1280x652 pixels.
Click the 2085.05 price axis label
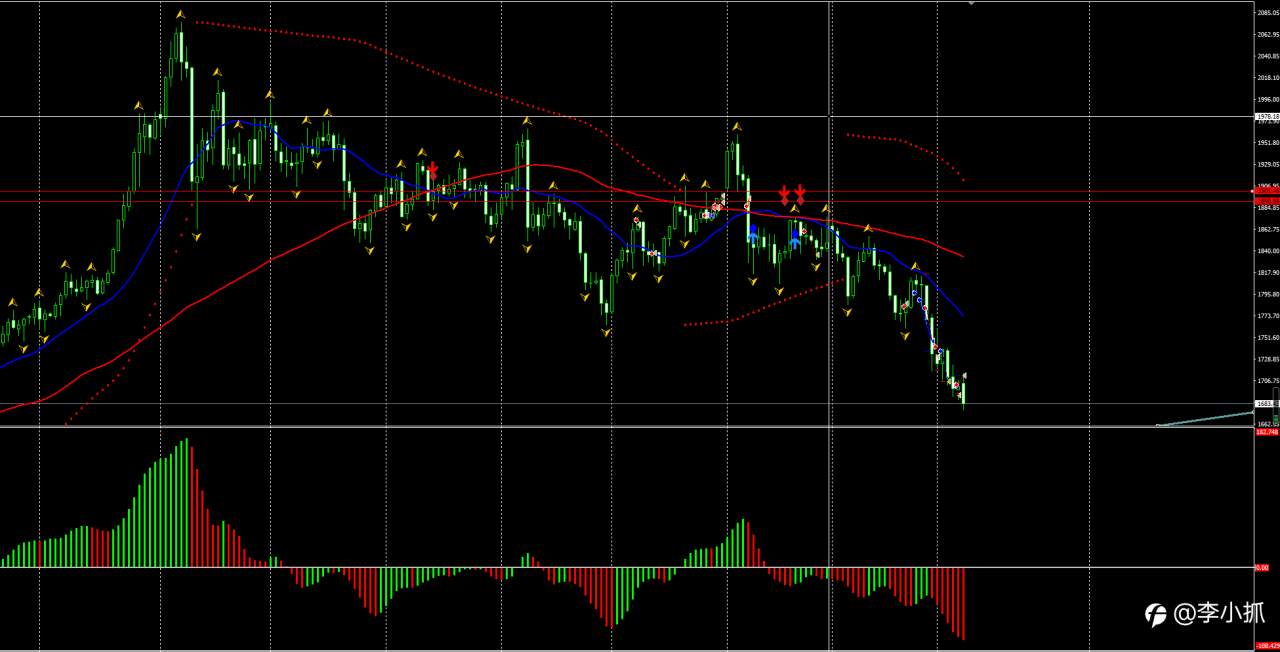1268,13
